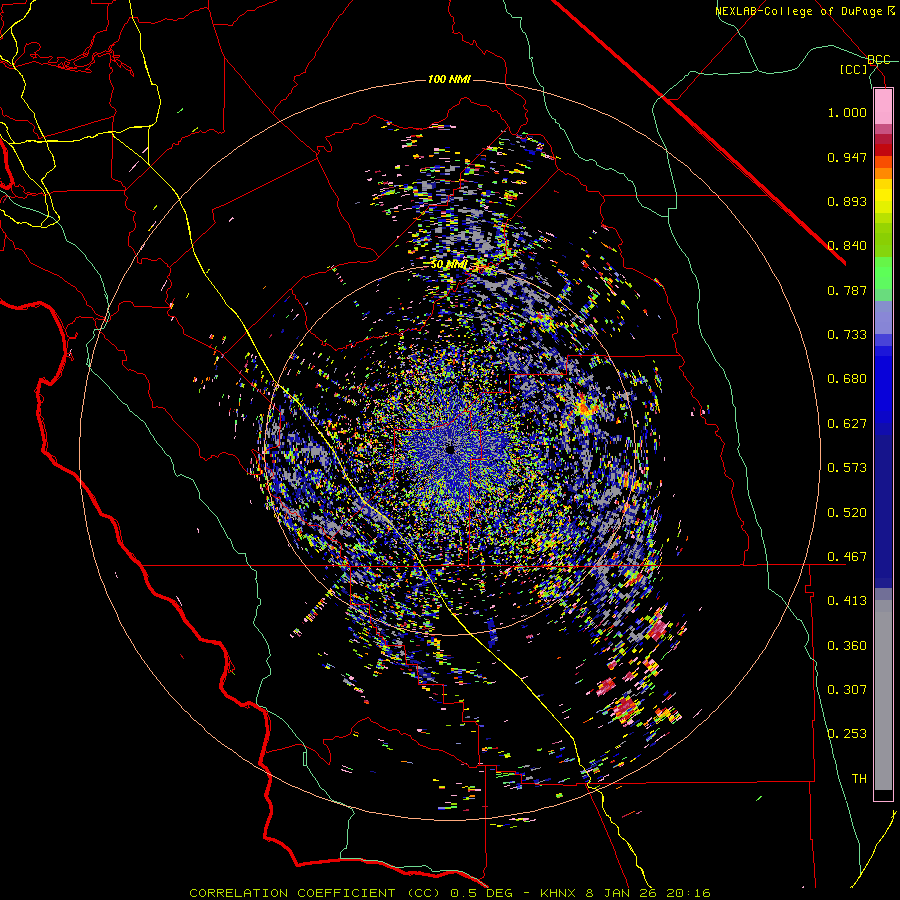
Task: Select the 0.467 legend value
Action: click(847, 557)
